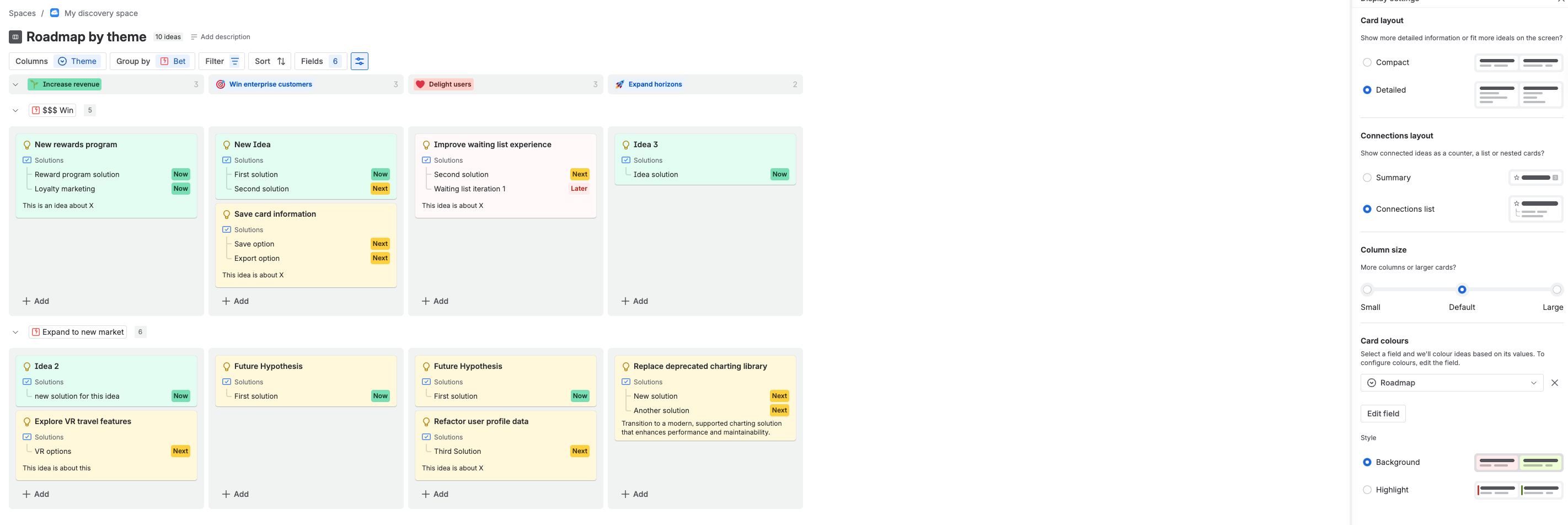Click the Bet icon beside $$$ Win group

(36, 110)
